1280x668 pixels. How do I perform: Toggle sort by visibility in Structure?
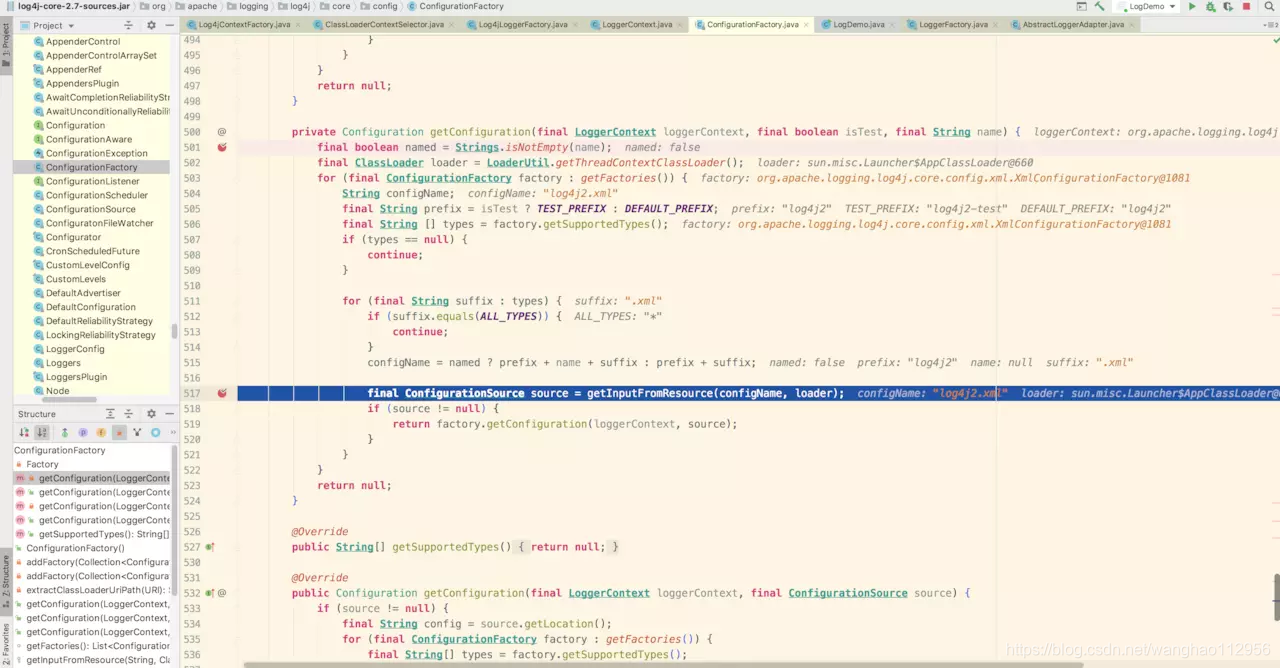[x=23, y=433]
